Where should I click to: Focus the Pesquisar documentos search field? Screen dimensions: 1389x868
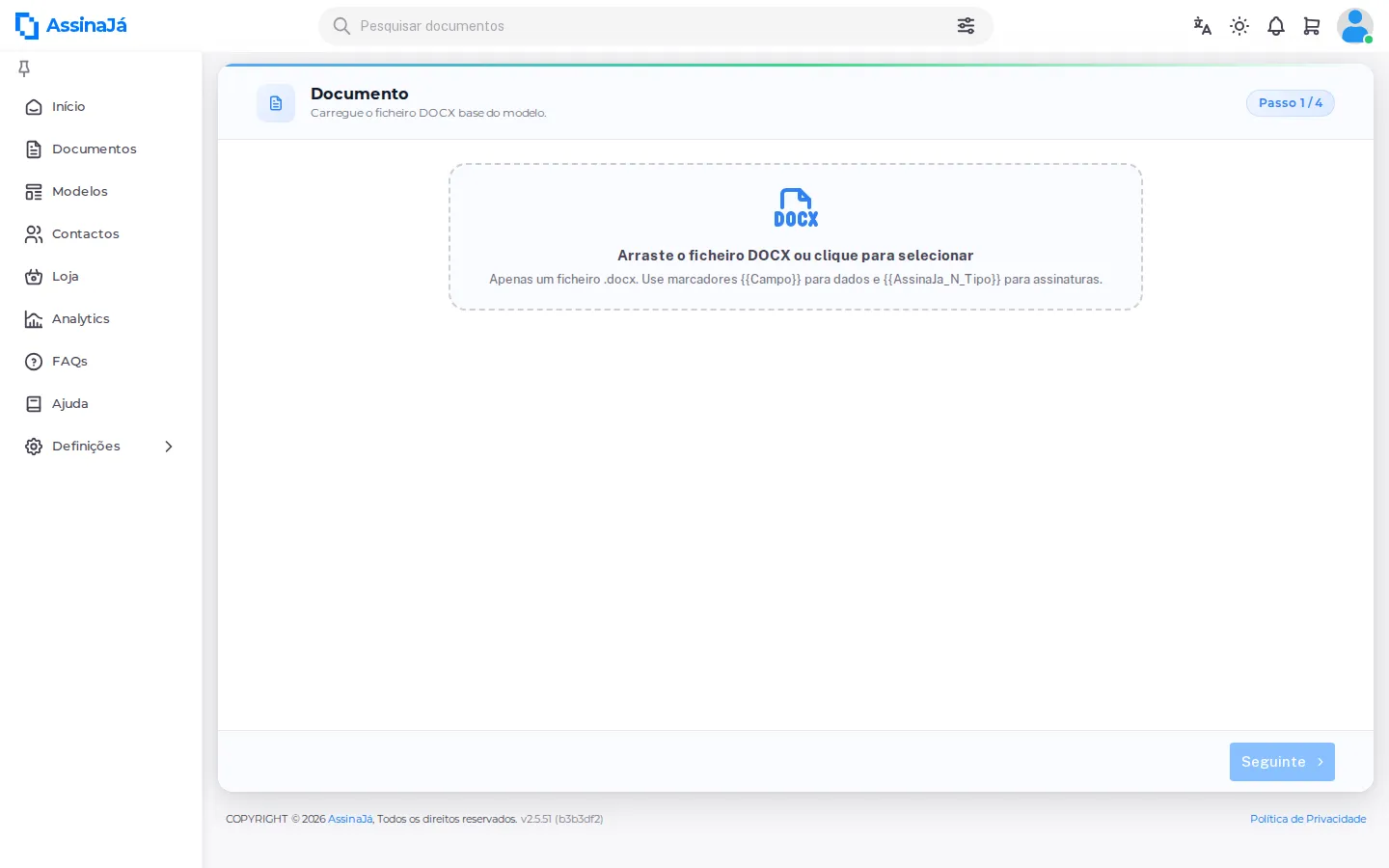[x=656, y=26]
